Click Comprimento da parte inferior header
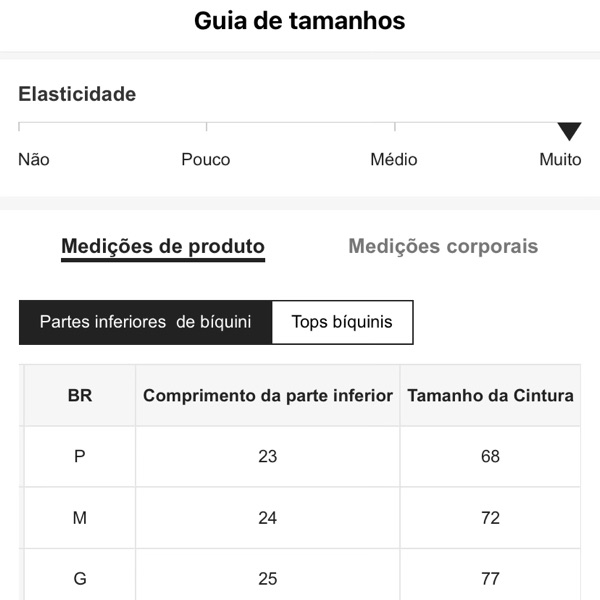 point(268,395)
